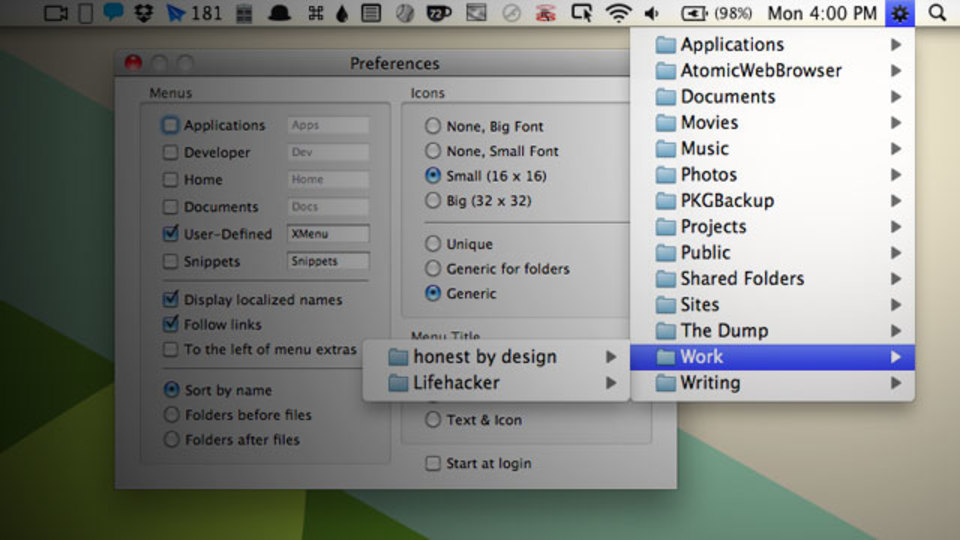The height and width of the screenshot is (540, 960).
Task: Expand honest by design submenu arrow
Action: click(x=610, y=357)
